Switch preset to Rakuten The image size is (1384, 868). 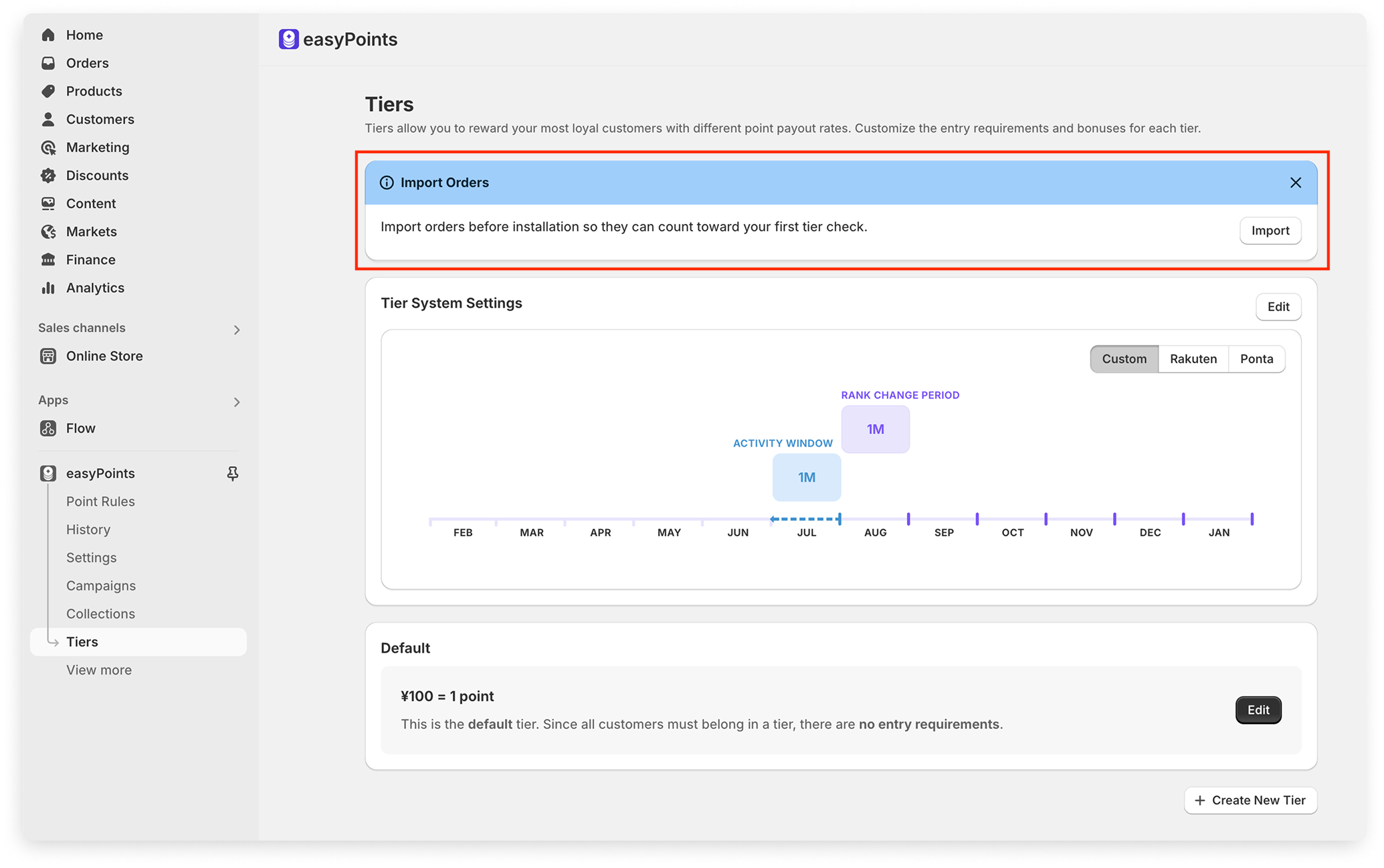click(x=1193, y=358)
